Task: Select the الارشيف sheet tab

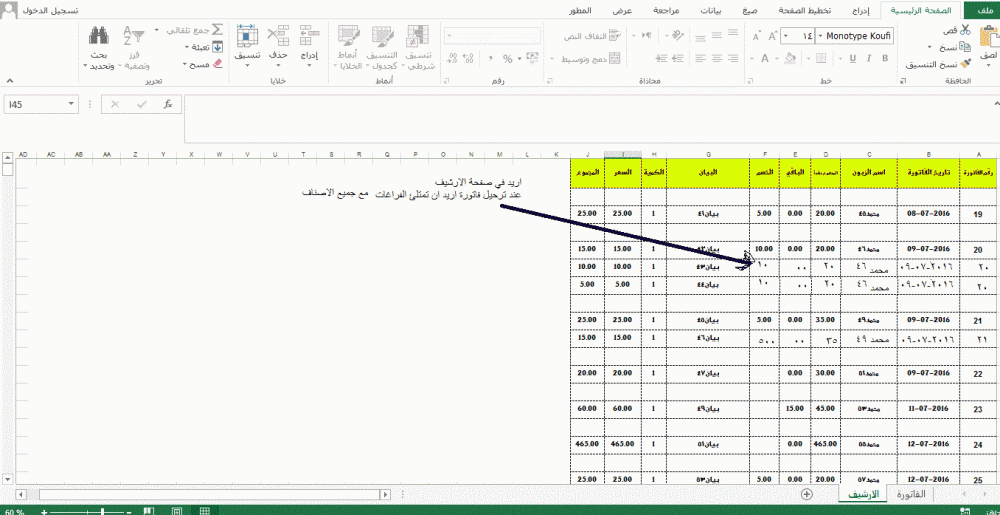Action: tap(865, 495)
